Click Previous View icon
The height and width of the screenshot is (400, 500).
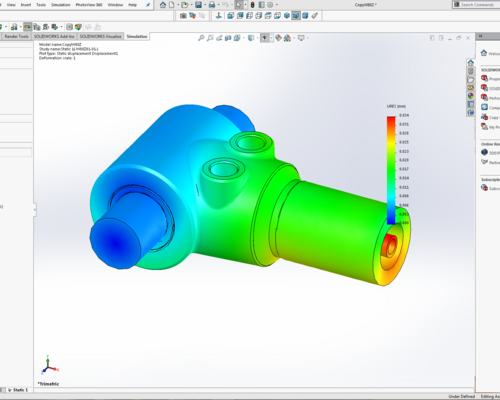pyautogui.click(x=219, y=38)
